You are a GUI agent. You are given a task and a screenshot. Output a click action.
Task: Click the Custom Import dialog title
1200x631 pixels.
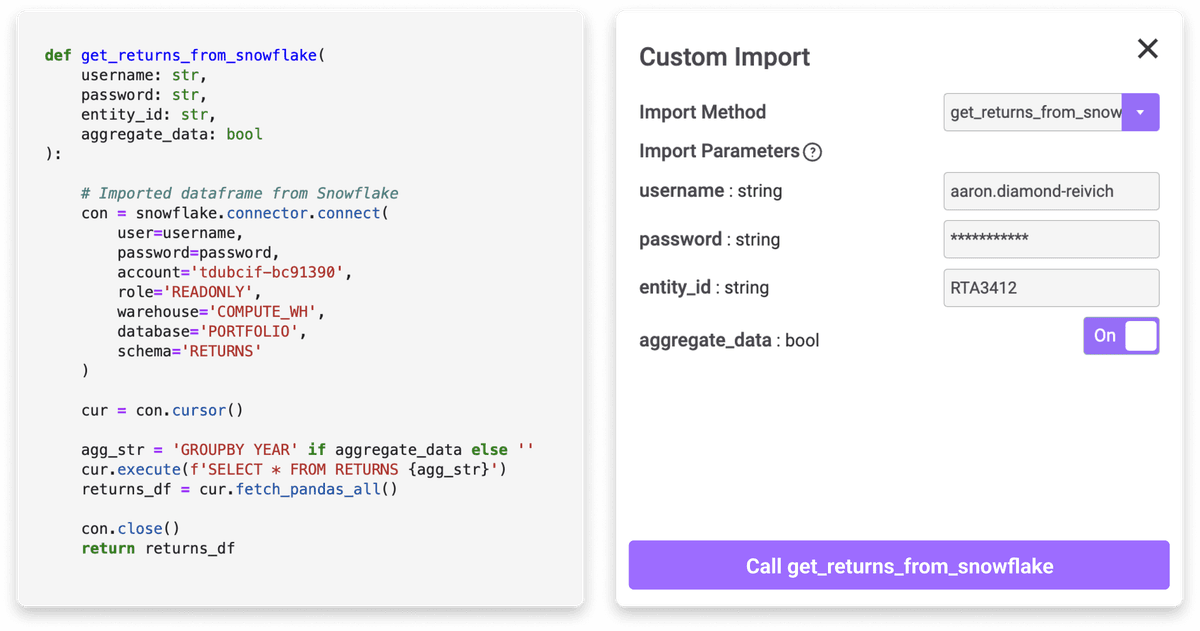(724, 58)
